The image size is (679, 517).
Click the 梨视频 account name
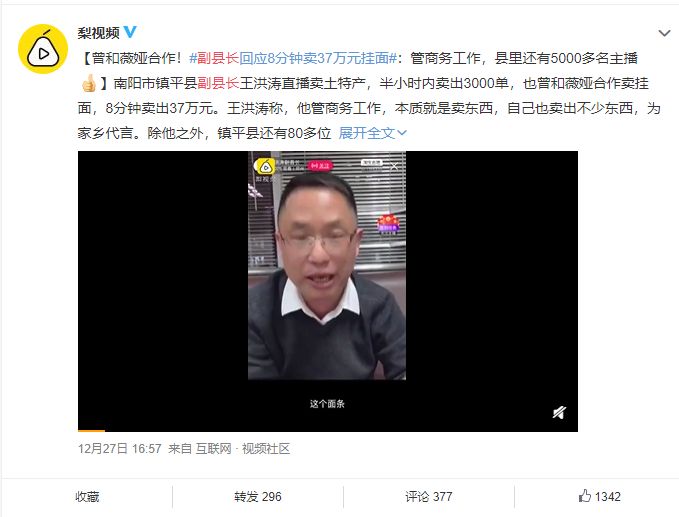coord(98,32)
